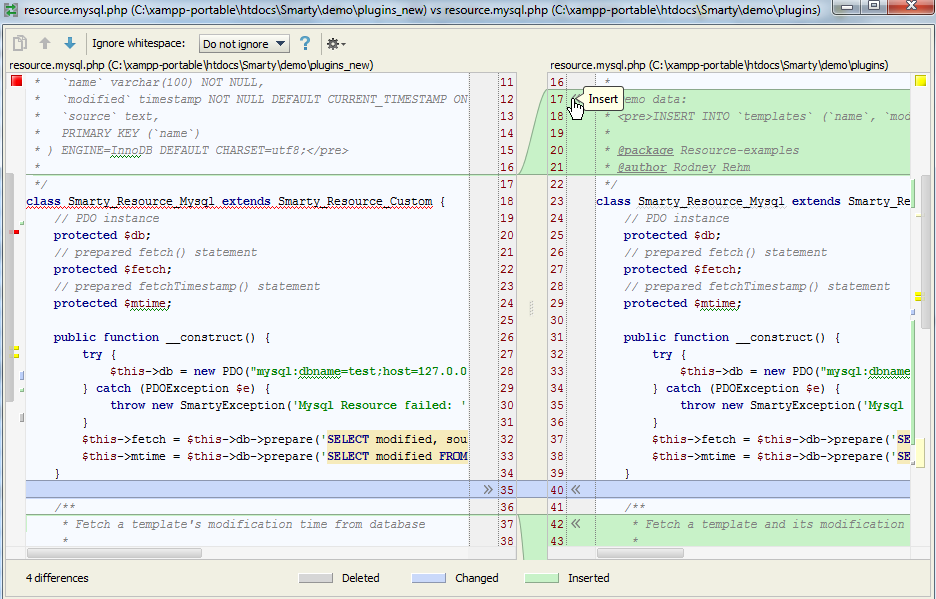The image size is (936, 599).
Task: Click the Deleted legend gray swatch
Action: pyautogui.click(x=315, y=578)
